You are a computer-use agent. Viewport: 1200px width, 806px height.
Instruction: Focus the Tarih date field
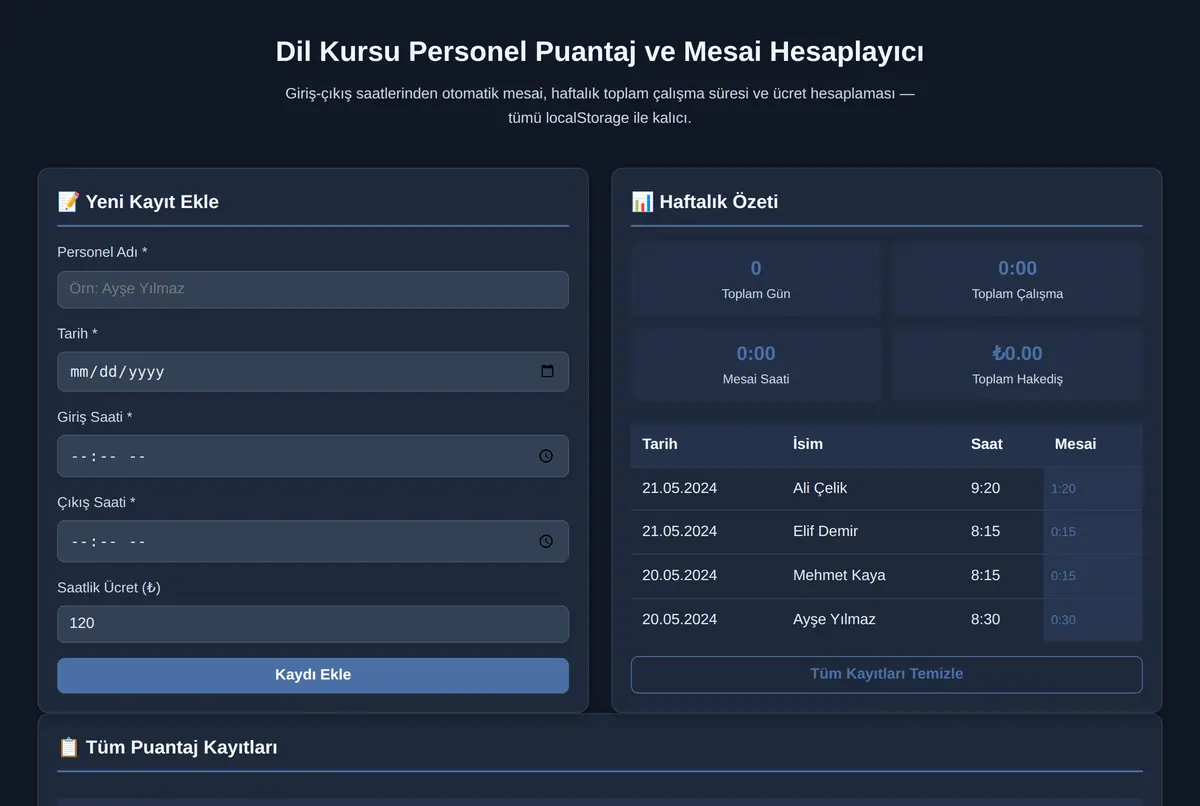pyautogui.click(x=313, y=371)
